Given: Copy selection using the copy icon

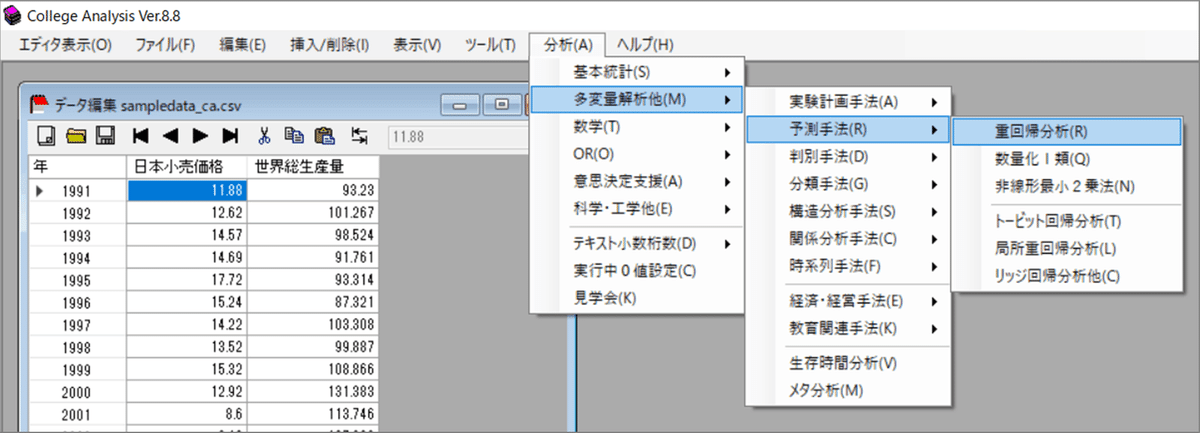Looking at the screenshot, I should [x=294, y=136].
